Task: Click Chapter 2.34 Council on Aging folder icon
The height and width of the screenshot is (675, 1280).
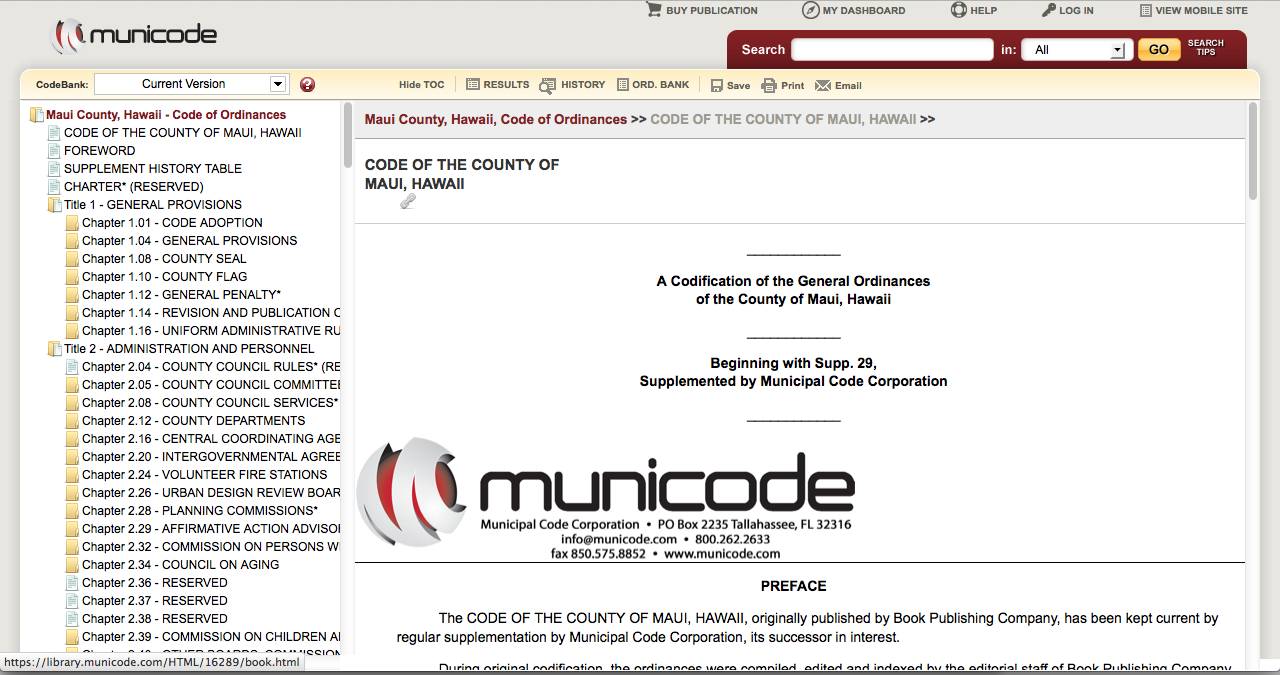Action: [x=72, y=565]
